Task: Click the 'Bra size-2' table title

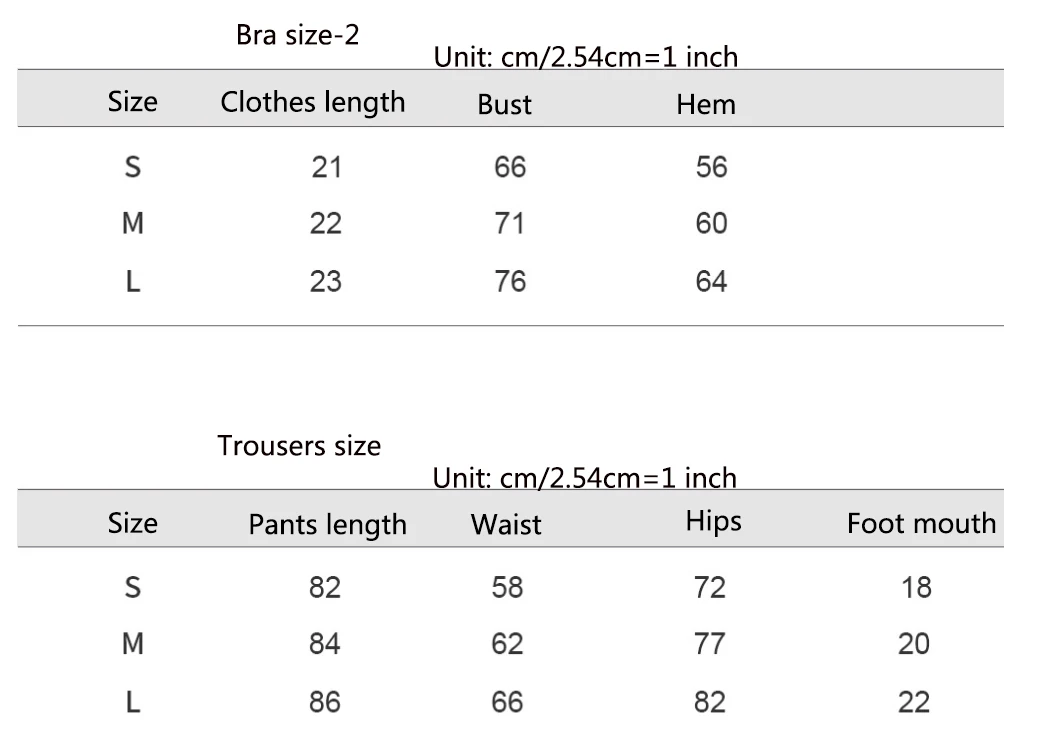Action: pos(298,35)
